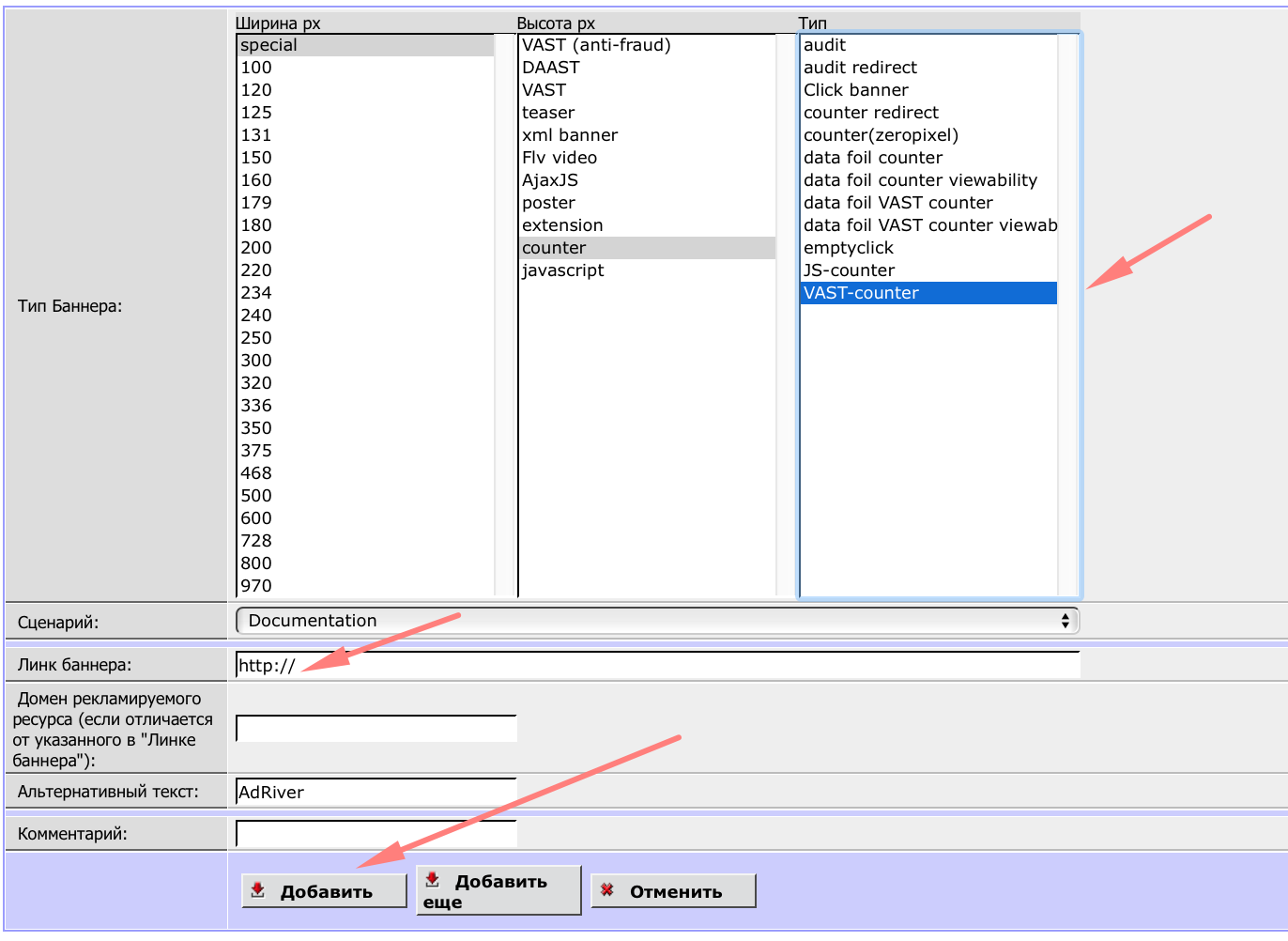Image resolution: width=1288 pixels, height=941 pixels.
Task: Select width 100 in the list
Action: 365,68
